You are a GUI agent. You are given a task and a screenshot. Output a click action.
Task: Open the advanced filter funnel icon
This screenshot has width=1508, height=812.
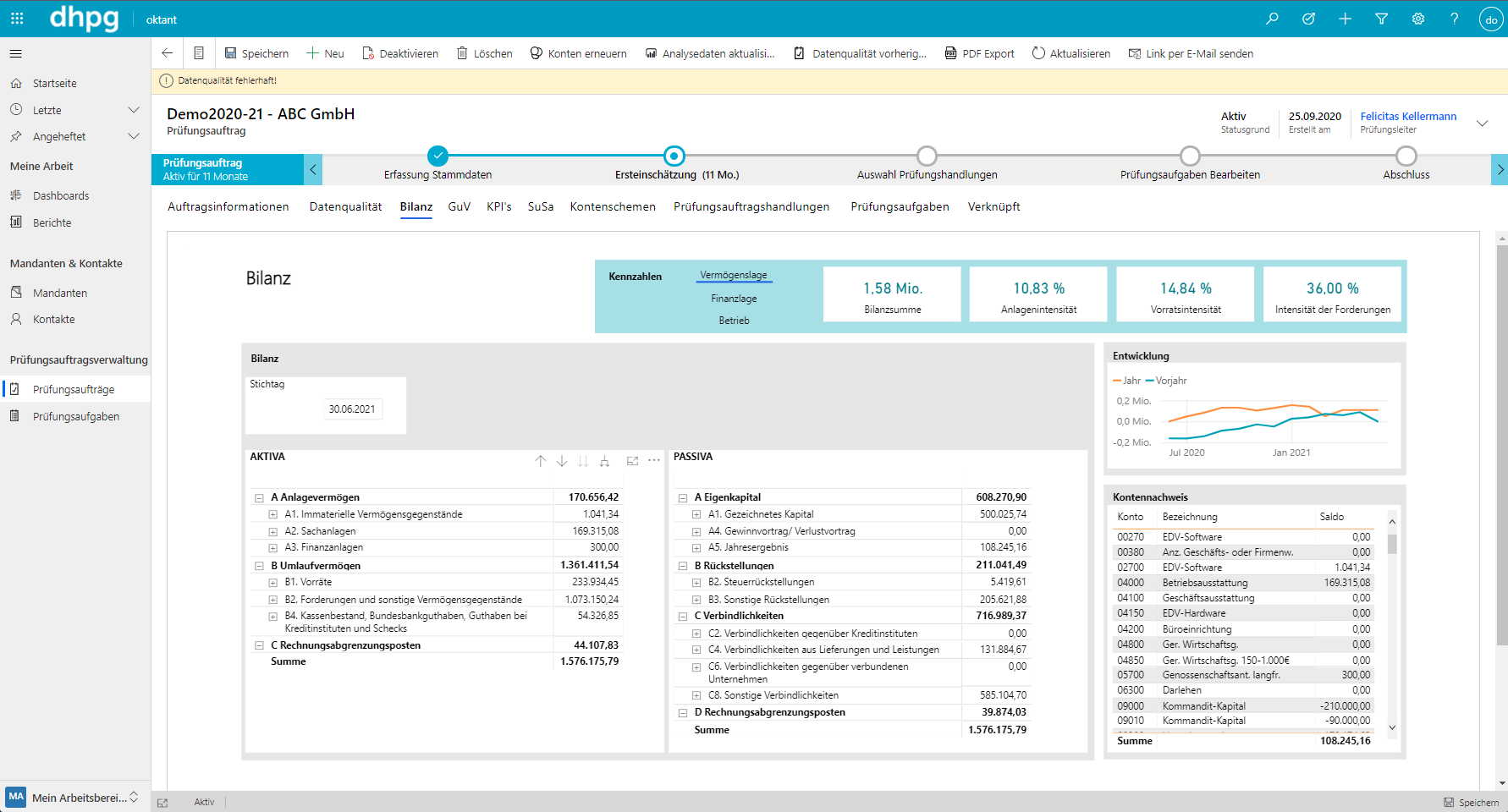coord(1381,19)
